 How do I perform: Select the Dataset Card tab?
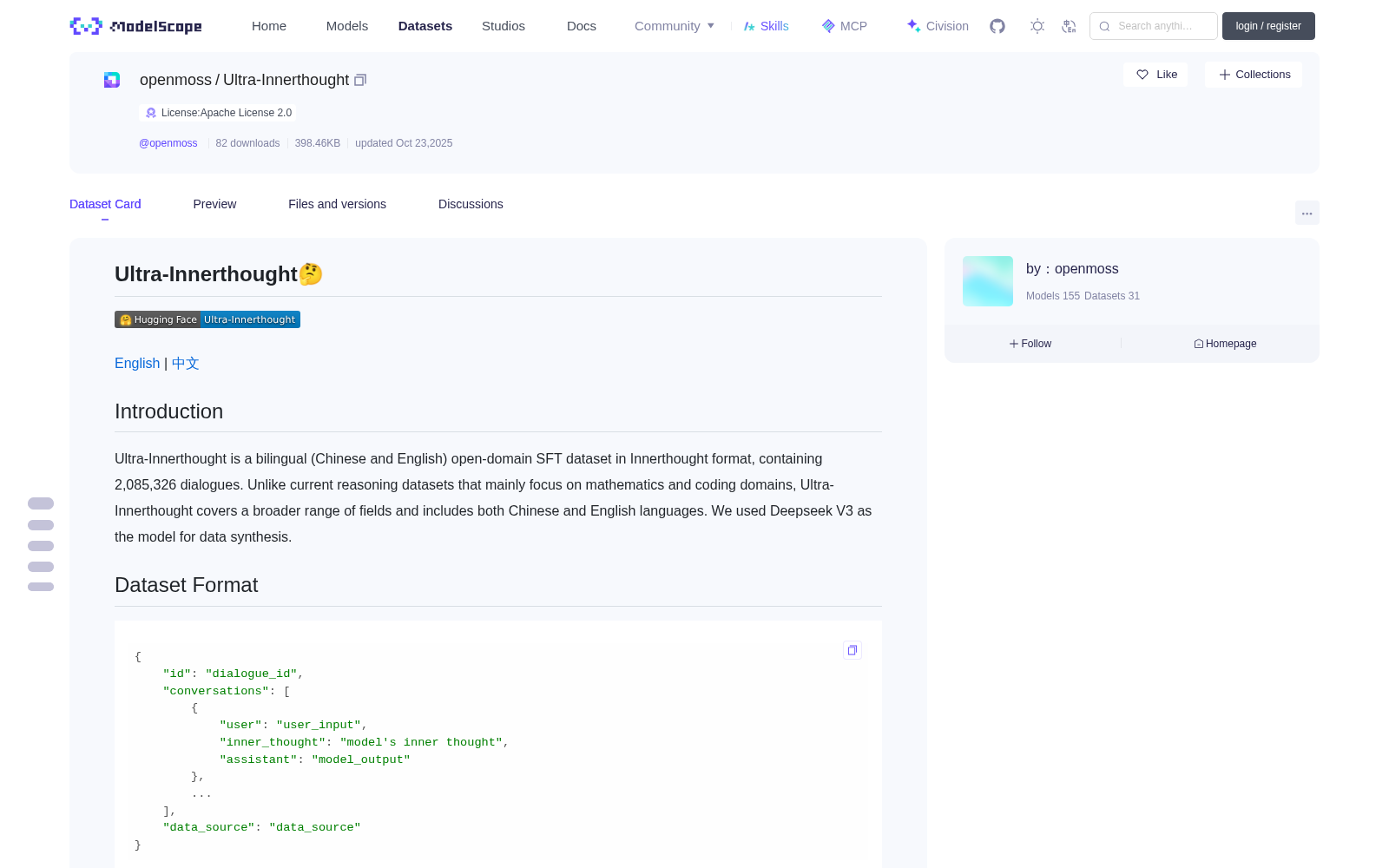point(105,204)
